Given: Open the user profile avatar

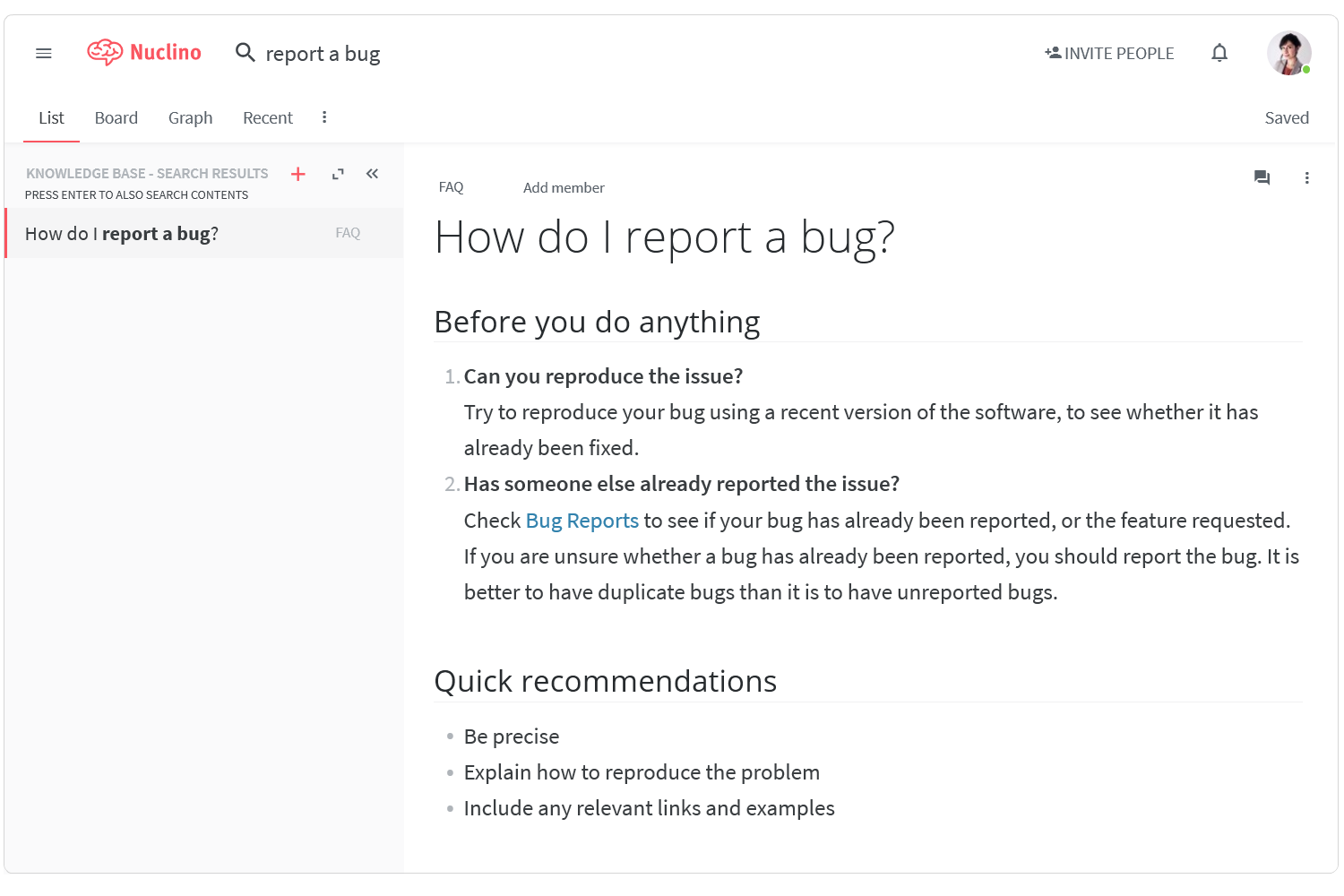Looking at the screenshot, I should coord(1288,54).
